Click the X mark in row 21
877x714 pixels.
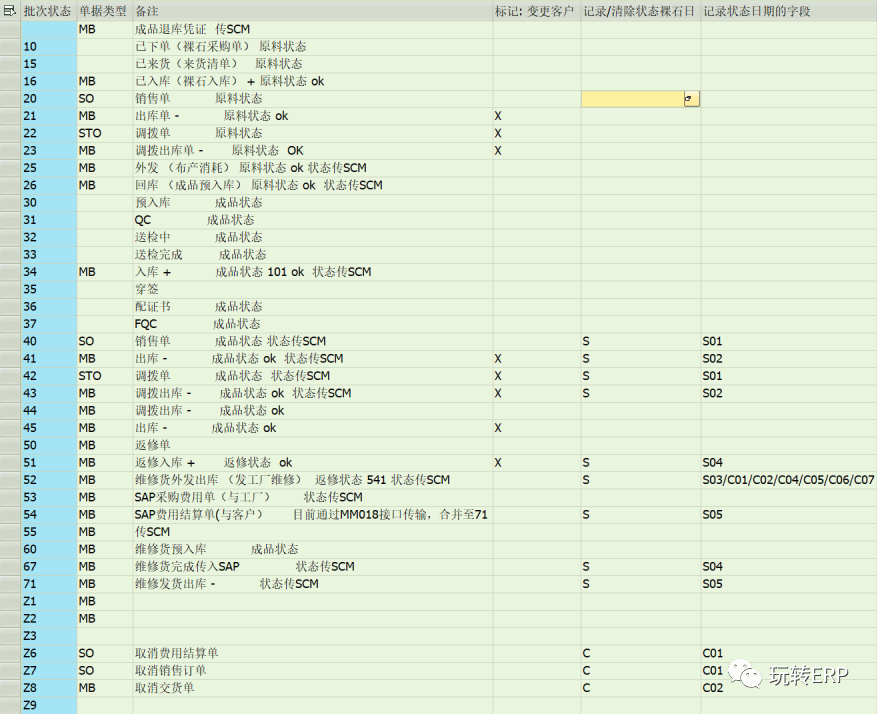pos(498,116)
